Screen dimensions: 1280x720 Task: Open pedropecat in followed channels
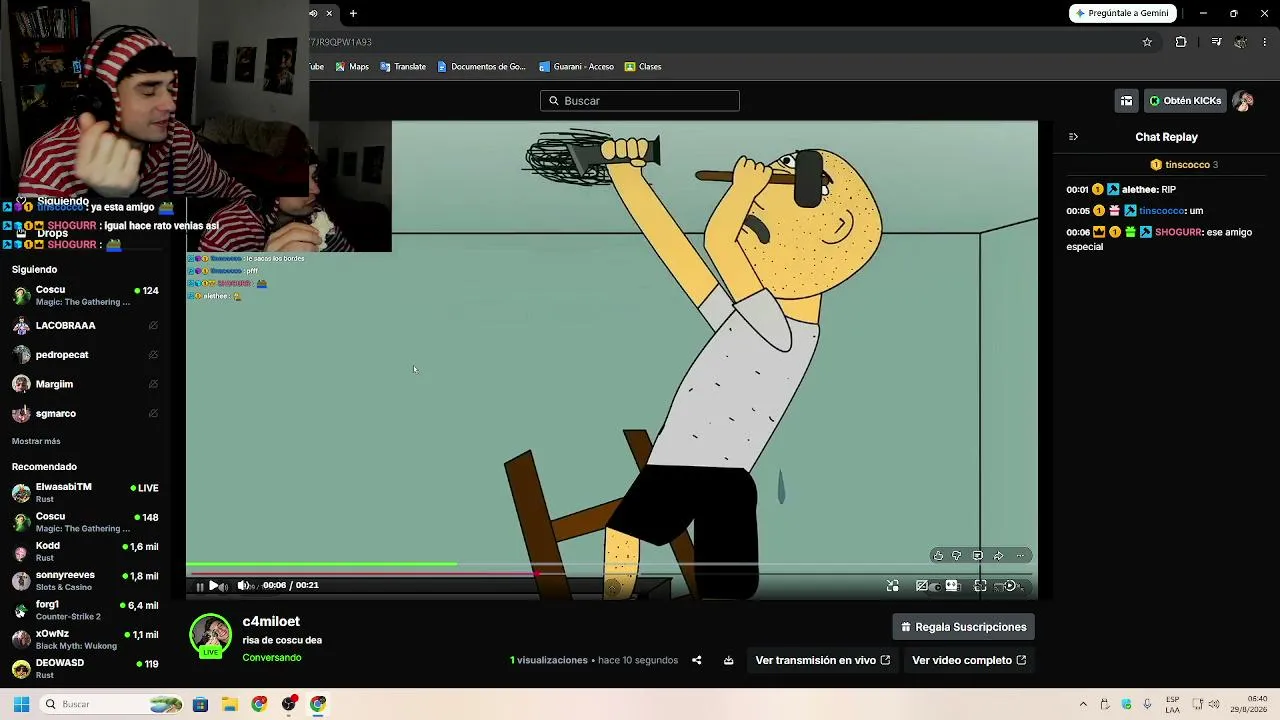click(85, 355)
